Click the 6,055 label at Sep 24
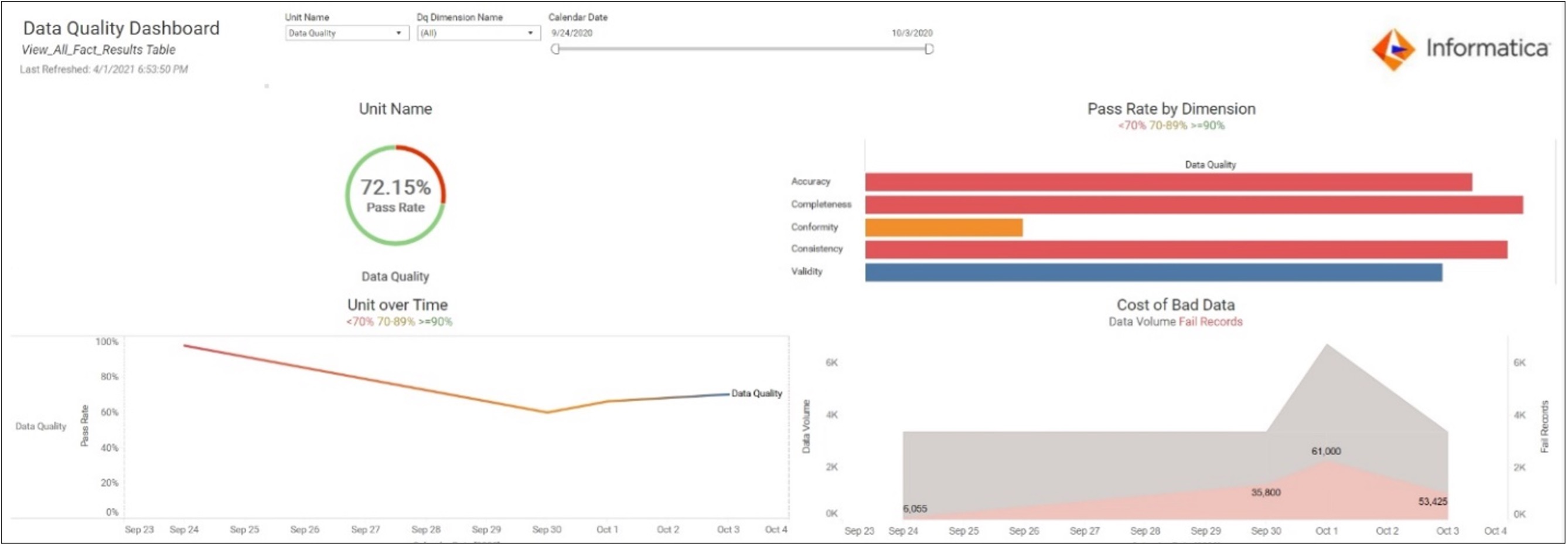This screenshot has width=1568, height=546. click(x=915, y=509)
